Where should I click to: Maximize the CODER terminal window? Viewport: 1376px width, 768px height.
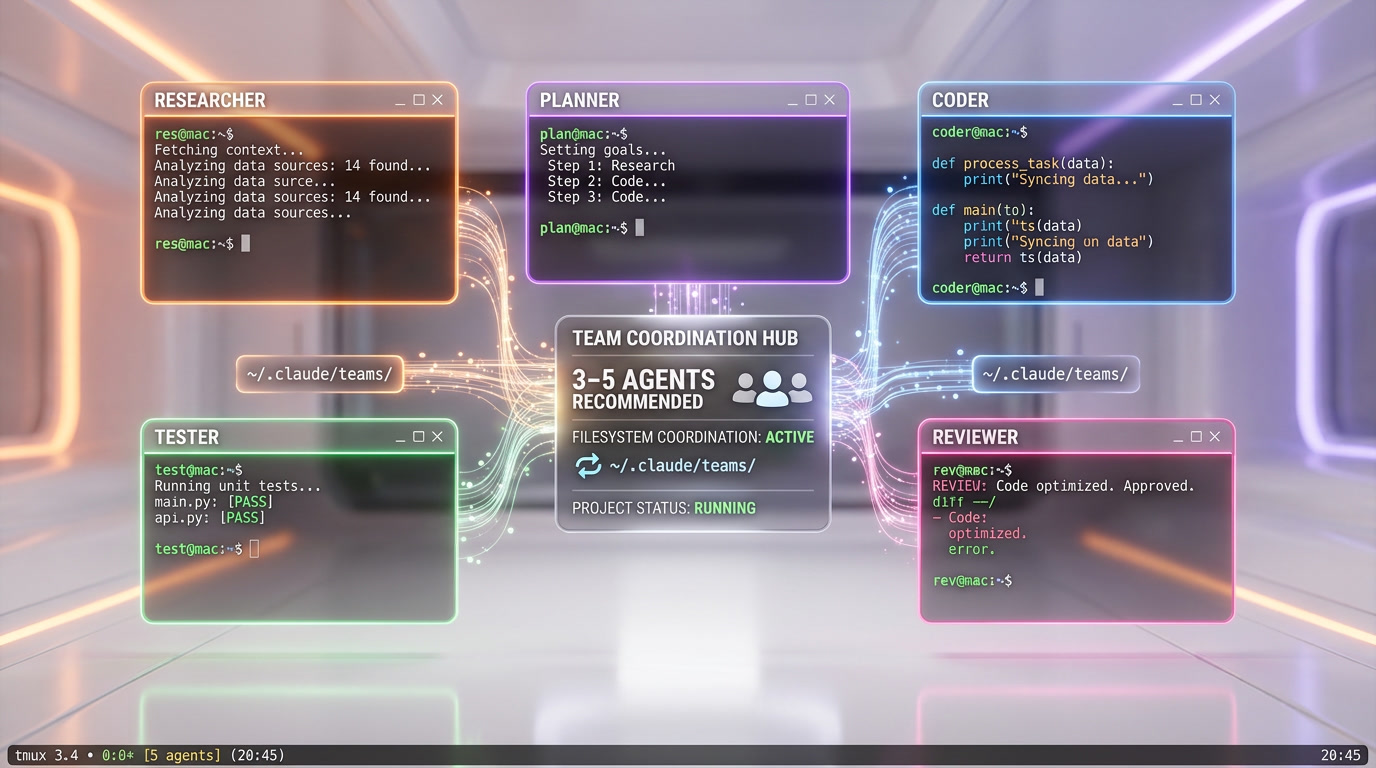[1196, 99]
